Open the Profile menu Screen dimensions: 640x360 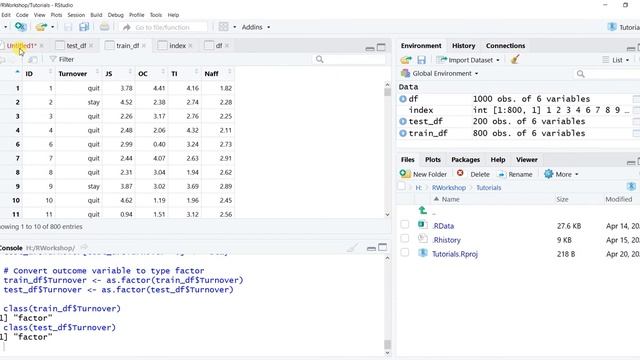coord(136,15)
